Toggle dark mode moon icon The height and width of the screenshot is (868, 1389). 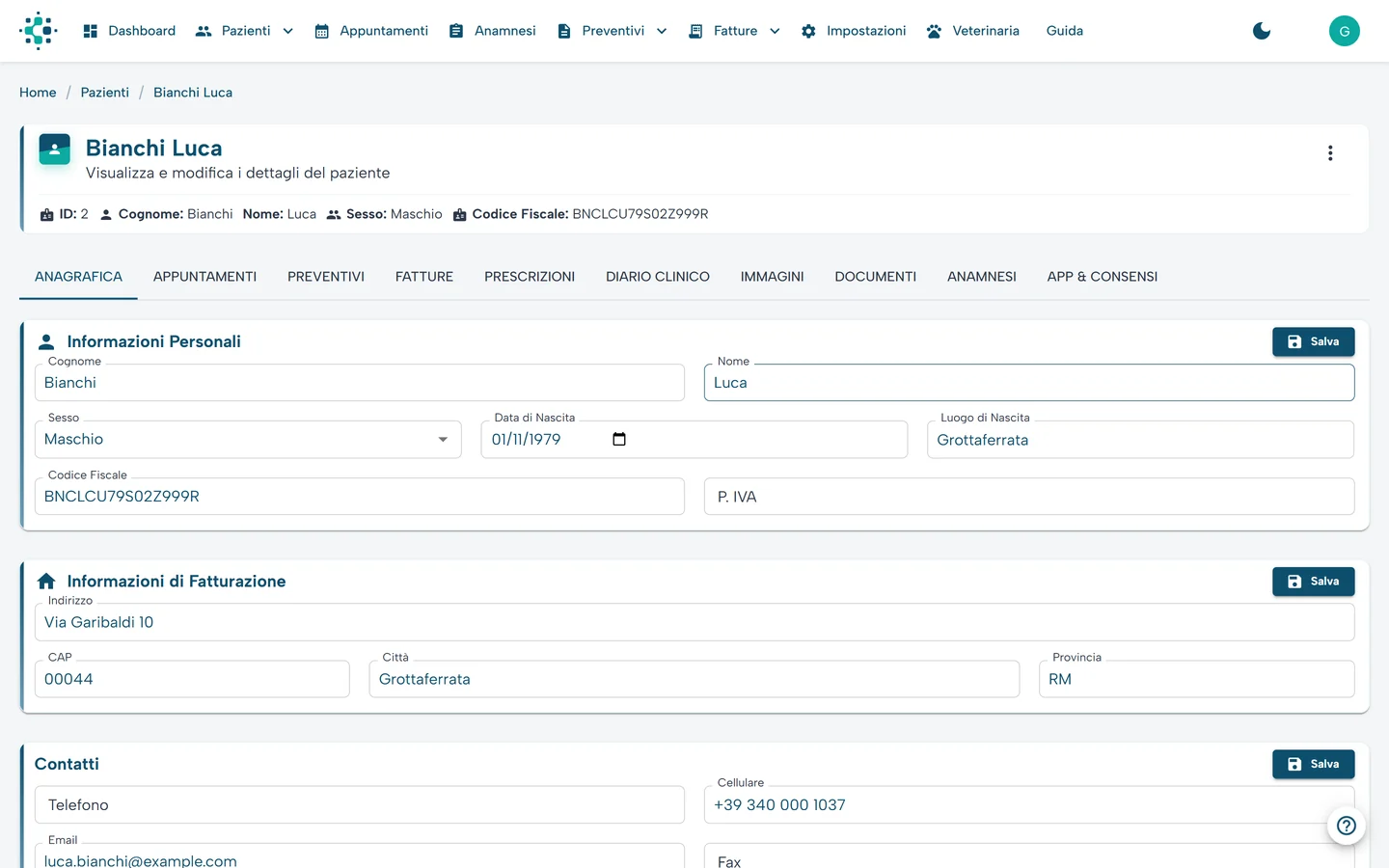pos(1262,31)
